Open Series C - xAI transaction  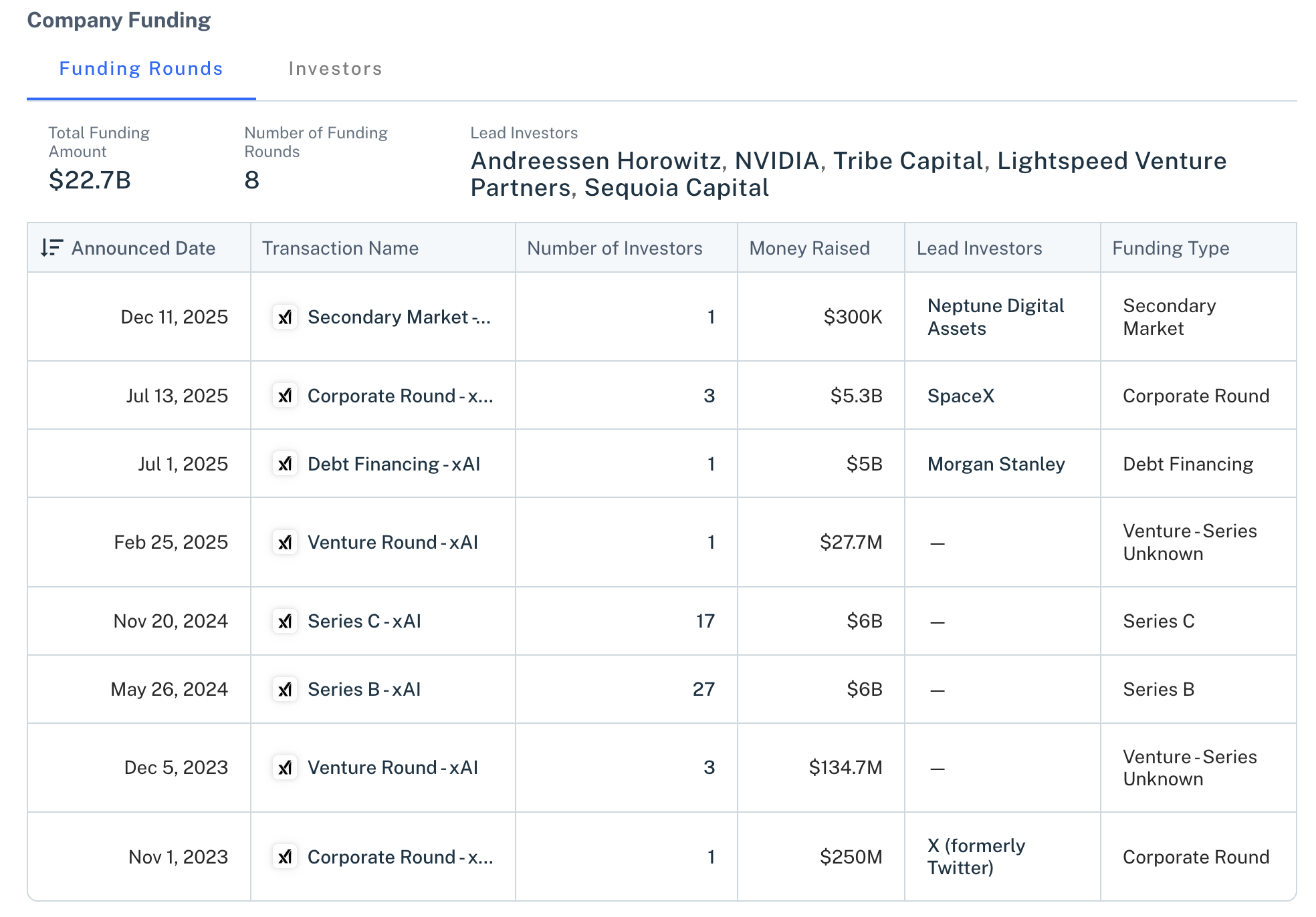pyautogui.click(x=364, y=621)
